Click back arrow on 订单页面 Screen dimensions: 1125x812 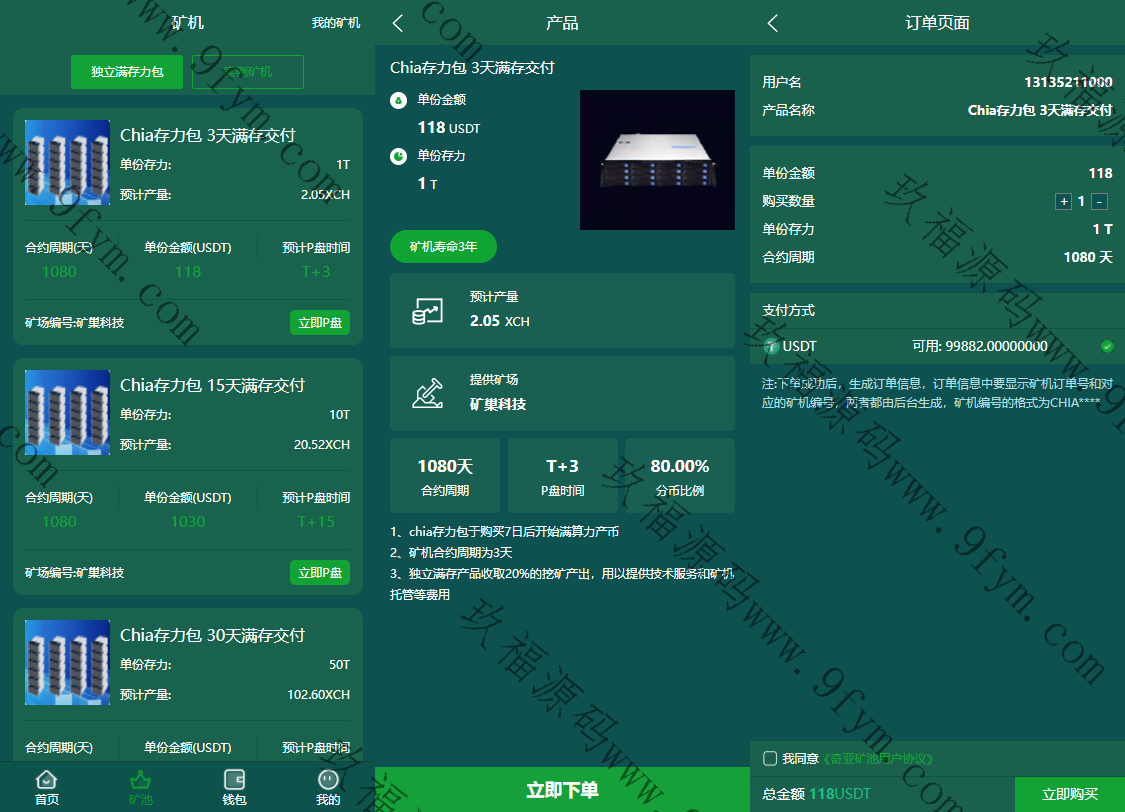(x=772, y=23)
